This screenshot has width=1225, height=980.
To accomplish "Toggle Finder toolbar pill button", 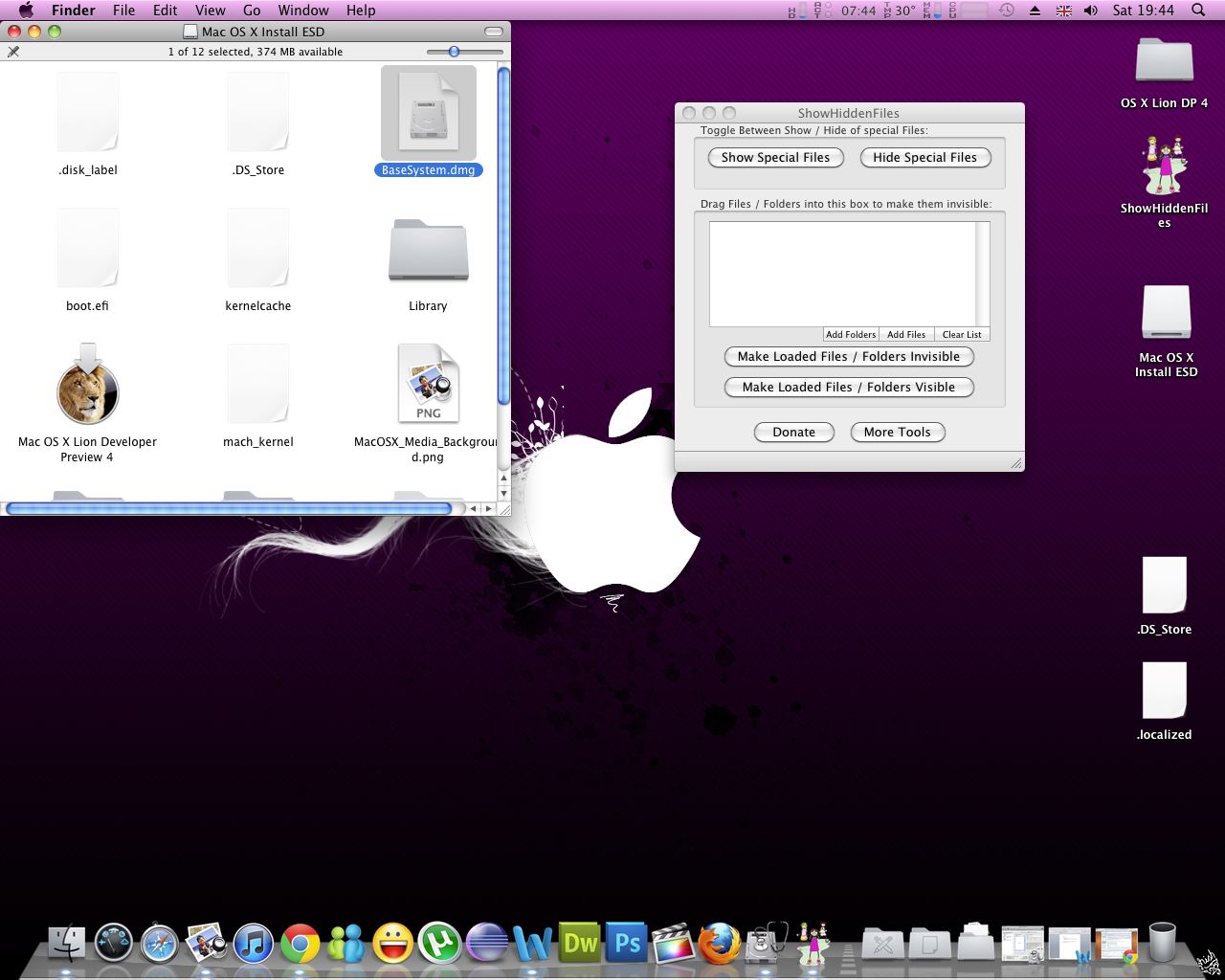I will 494,32.
